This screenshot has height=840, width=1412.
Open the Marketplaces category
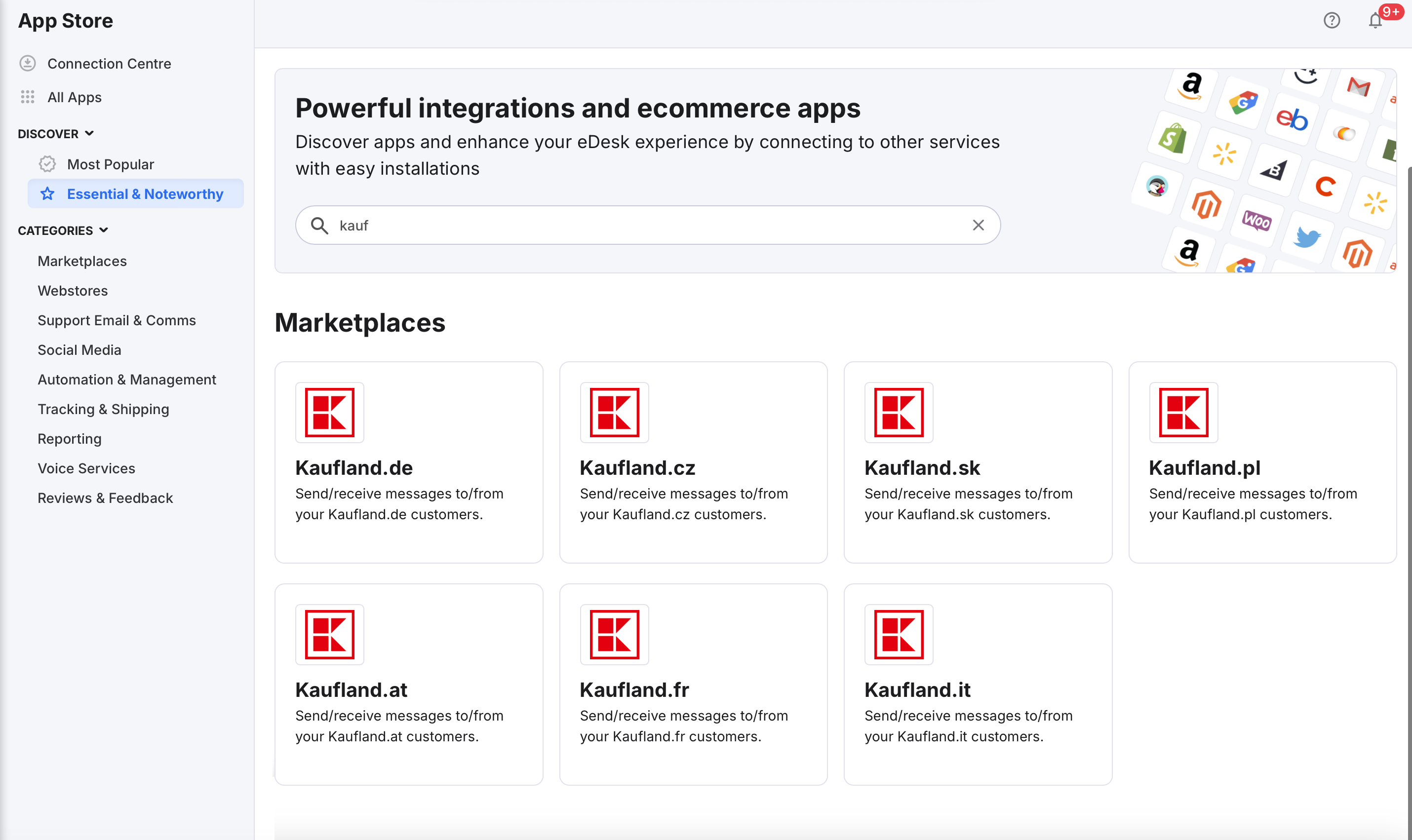pyautogui.click(x=82, y=261)
